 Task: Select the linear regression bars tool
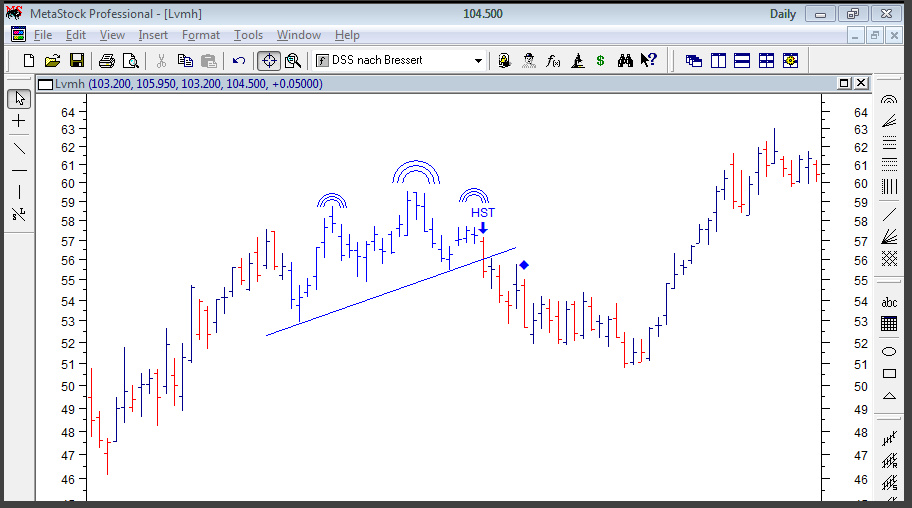889,439
